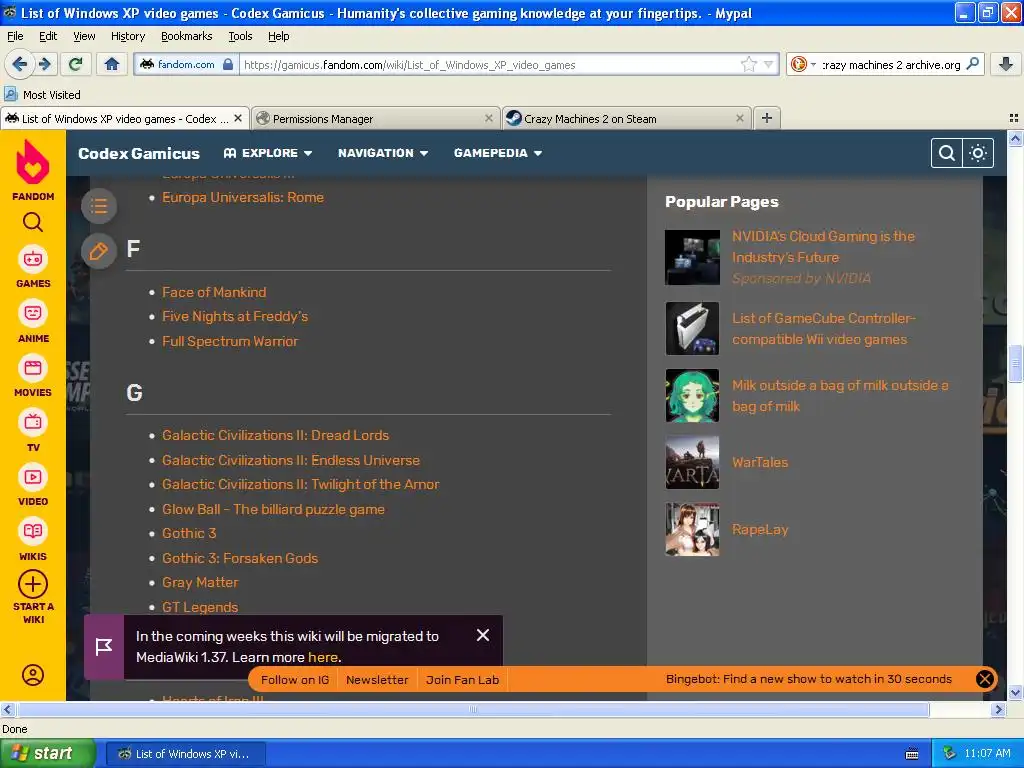Open the Bookmarks menu

pos(186,36)
